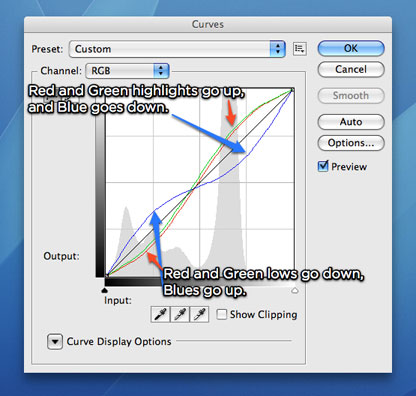Select the white point eyedropper

tap(199, 314)
